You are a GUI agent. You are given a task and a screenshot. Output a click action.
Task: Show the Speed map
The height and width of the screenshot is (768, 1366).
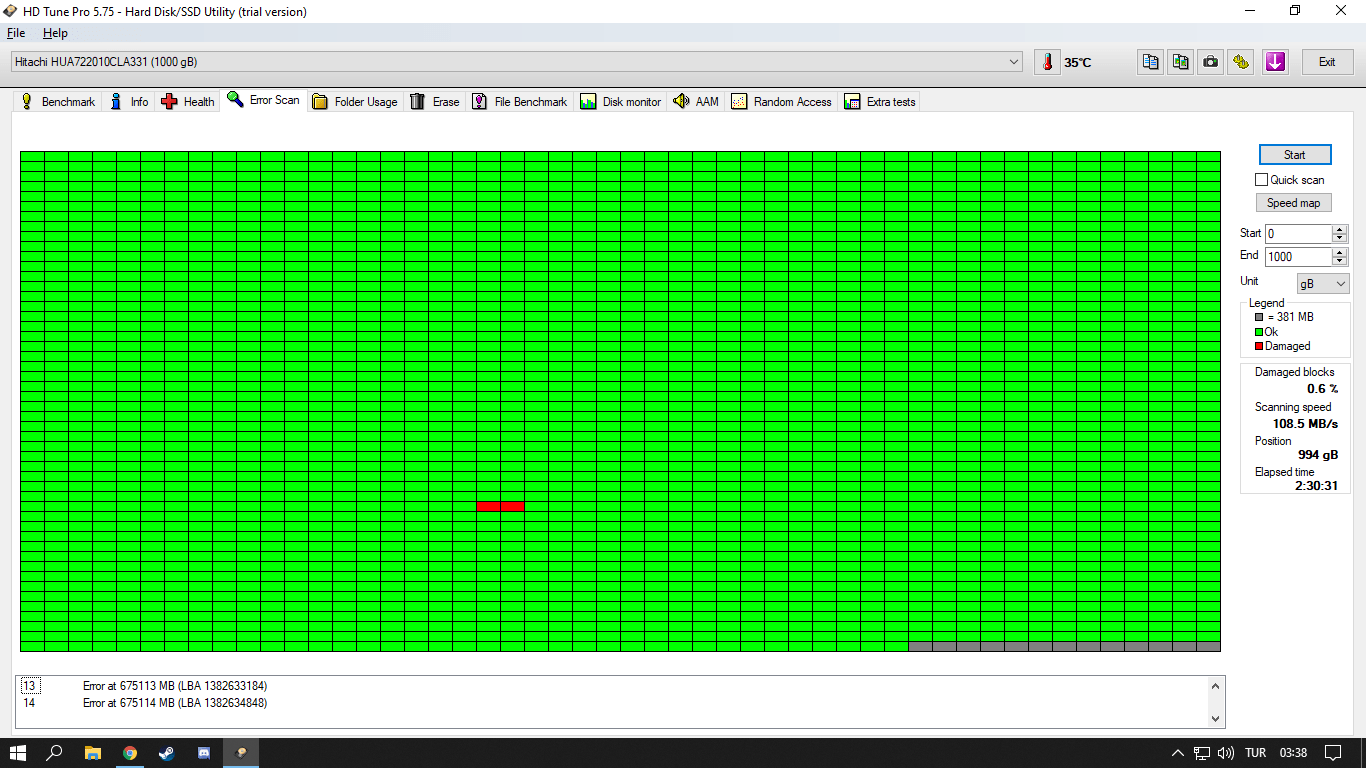1294,203
